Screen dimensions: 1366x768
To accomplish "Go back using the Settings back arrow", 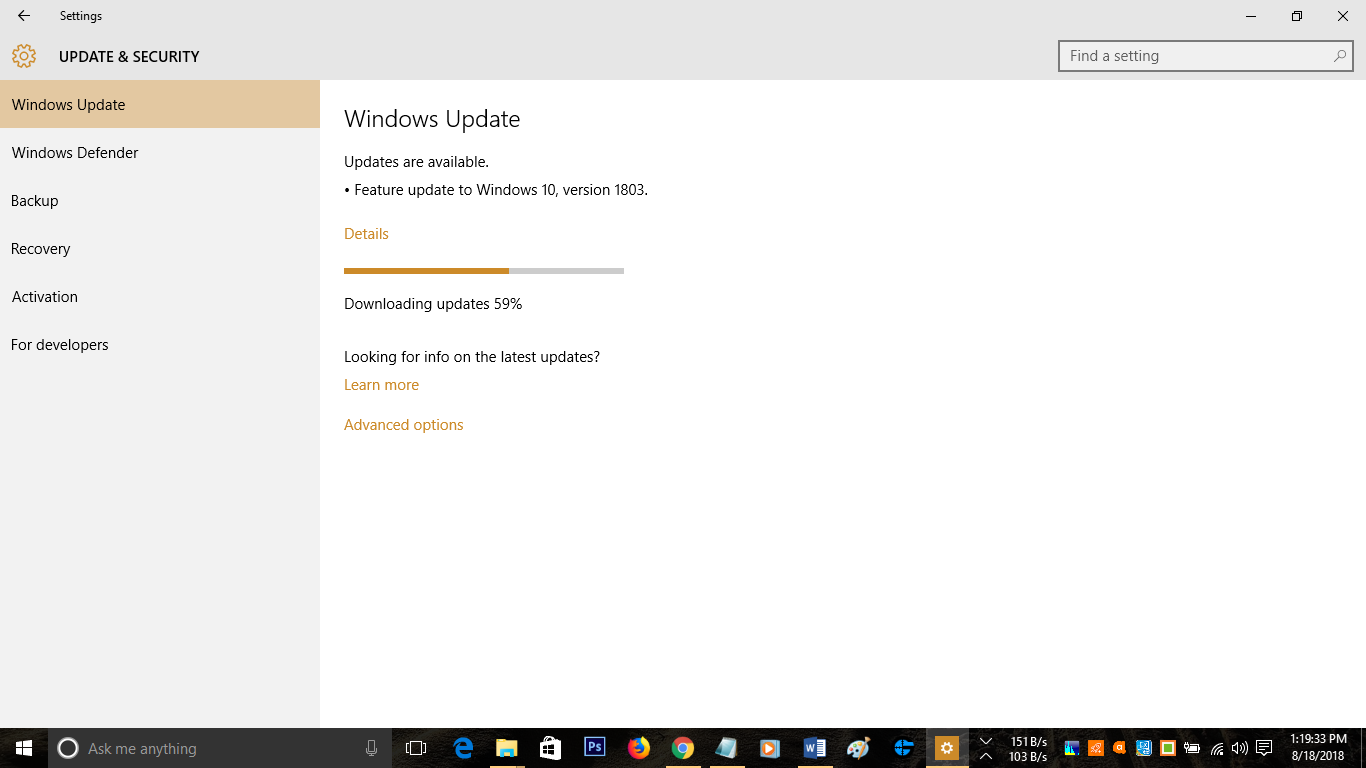I will tap(24, 16).
